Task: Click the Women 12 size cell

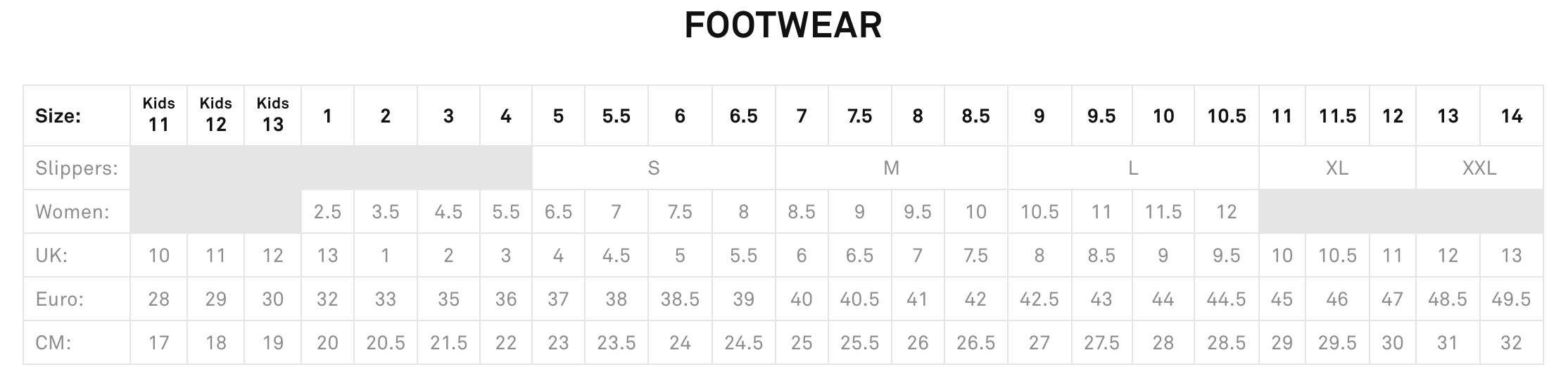Action: click(1226, 212)
